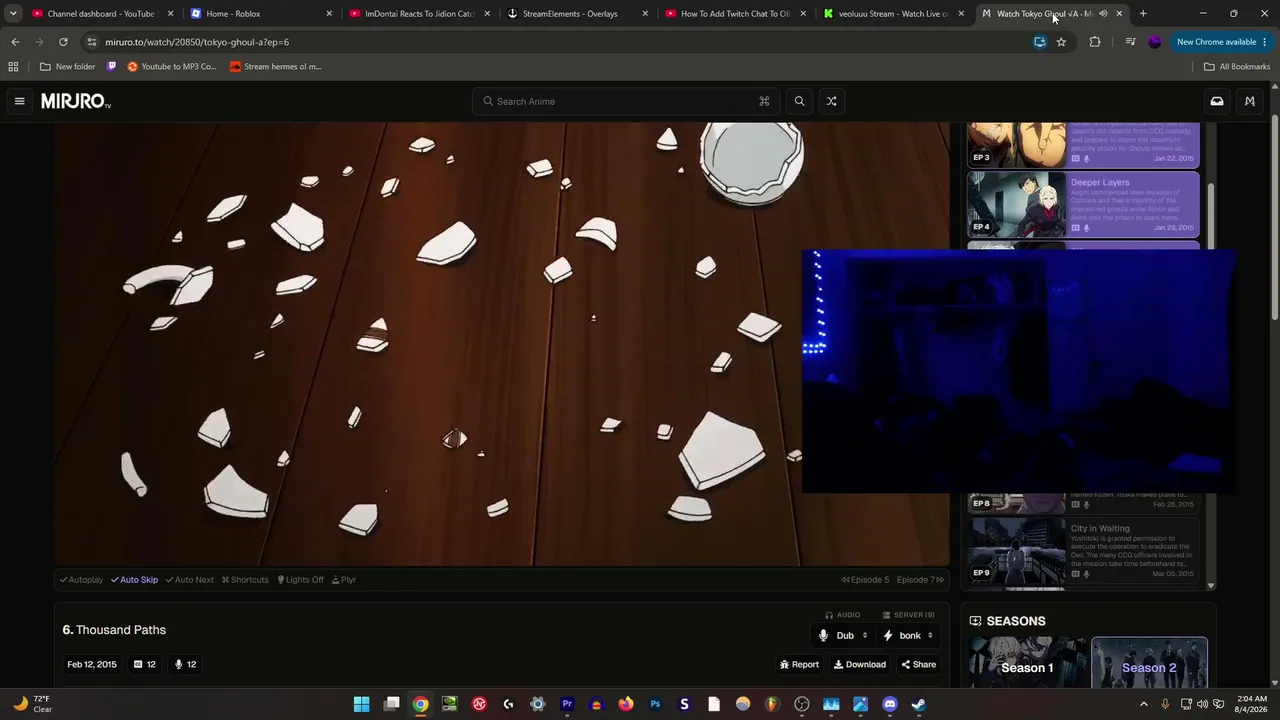1280x720 pixels.
Task: Open the New folder bookmark folder
Action: (67, 67)
